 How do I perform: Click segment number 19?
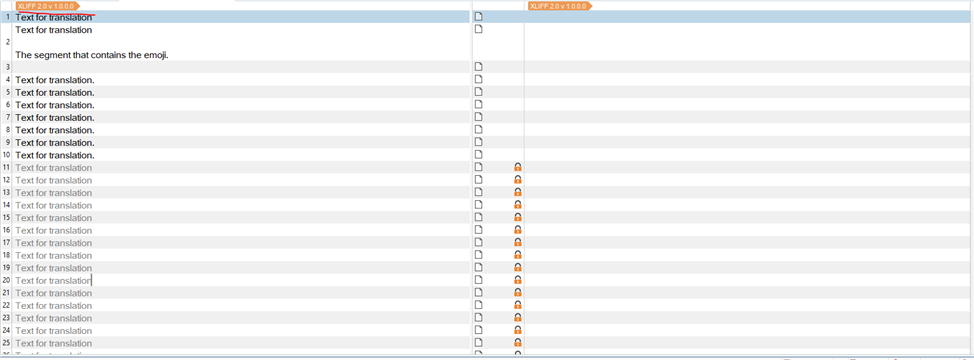pyautogui.click(x=6, y=268)
